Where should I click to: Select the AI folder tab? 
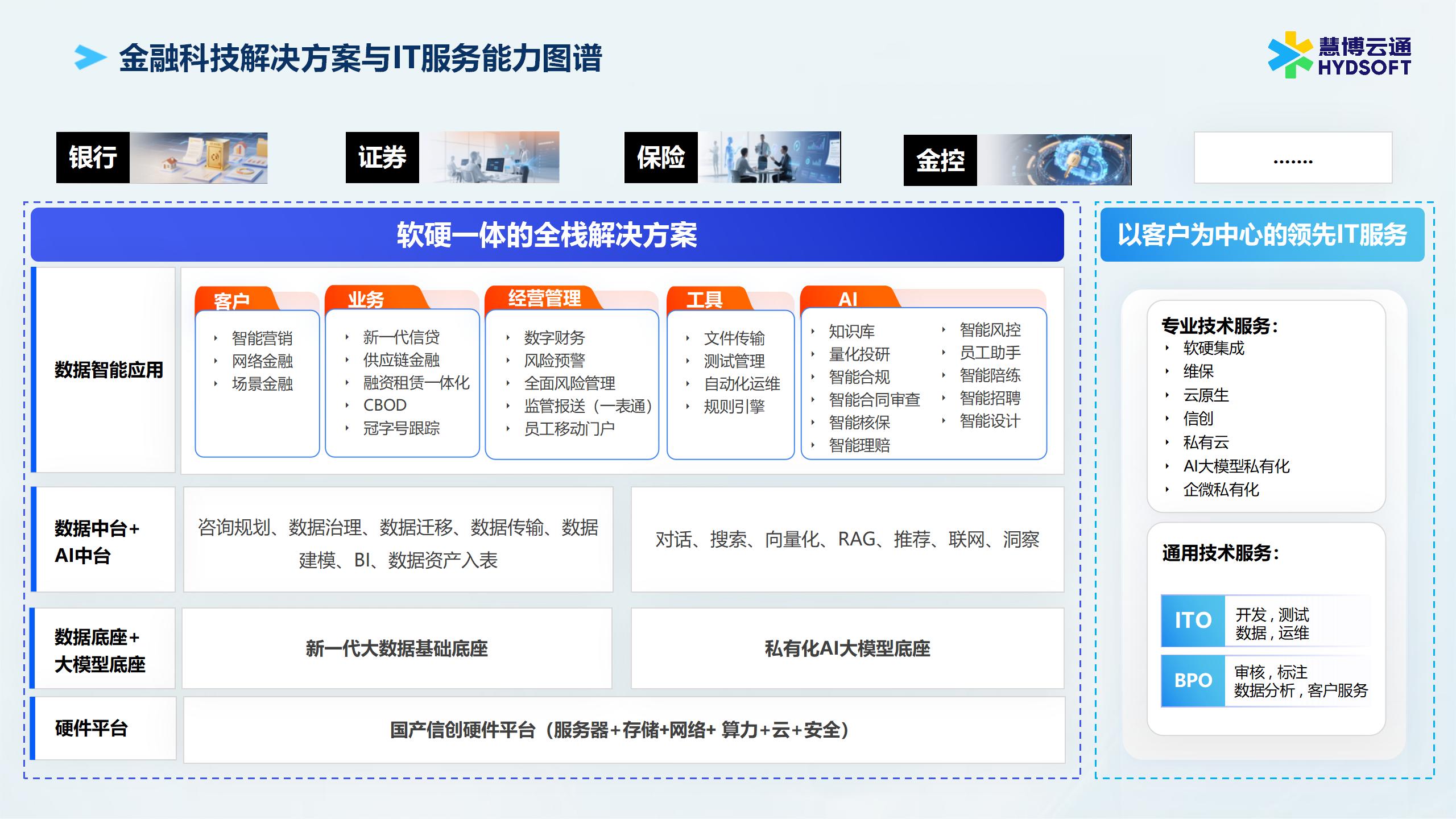[x=847, y=298]
